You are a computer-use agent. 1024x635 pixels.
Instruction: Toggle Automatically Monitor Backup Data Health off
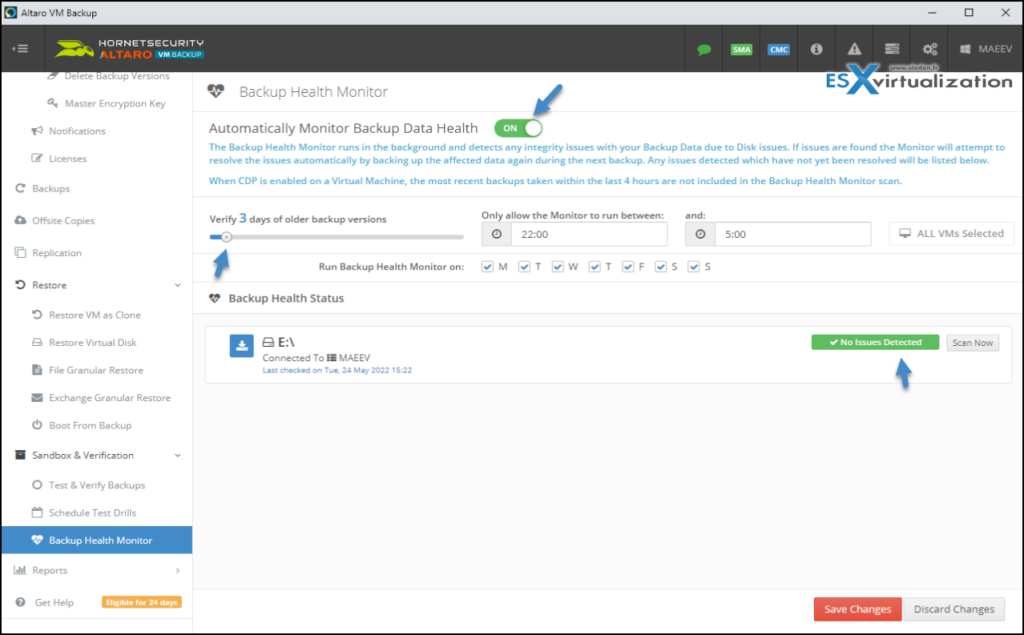(x=518, y=128)
